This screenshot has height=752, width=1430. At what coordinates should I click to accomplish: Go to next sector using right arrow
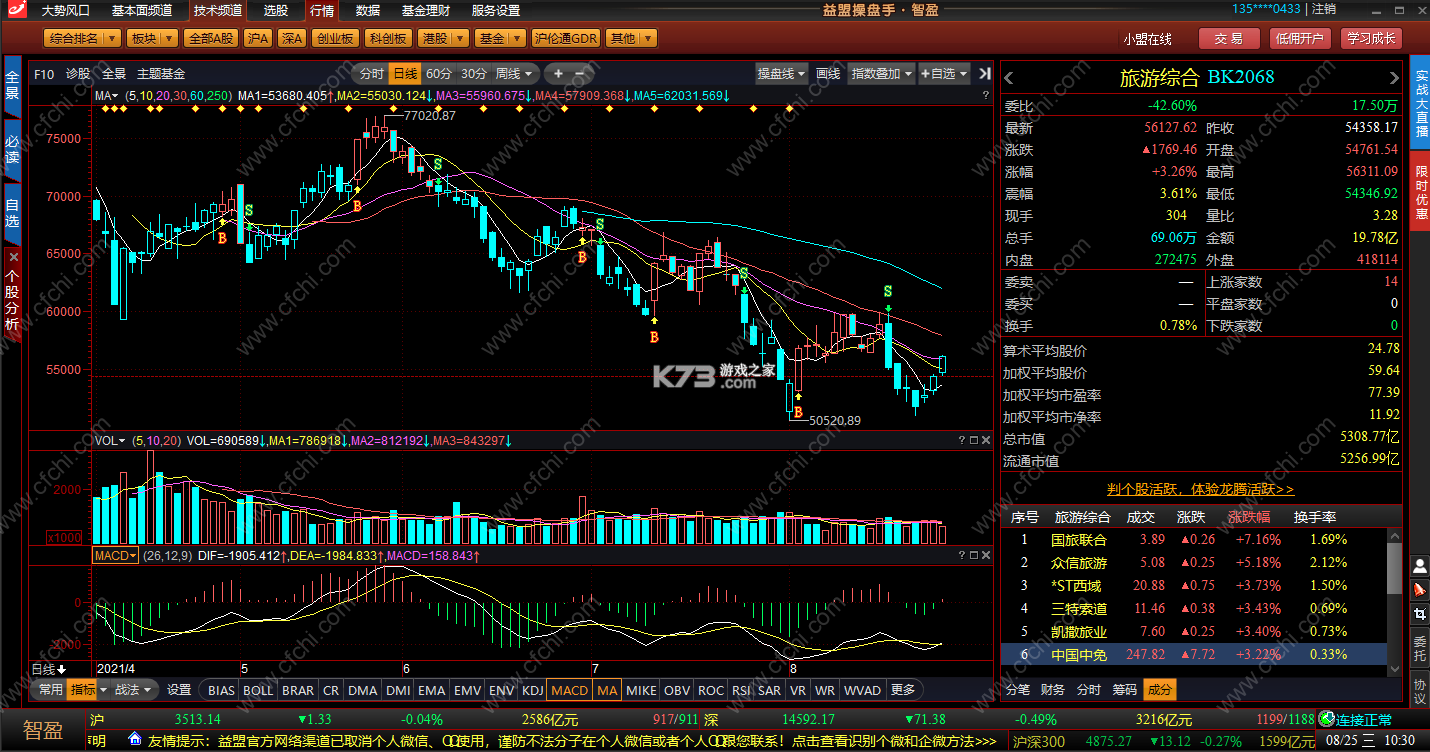click(x=1394, y=78)
